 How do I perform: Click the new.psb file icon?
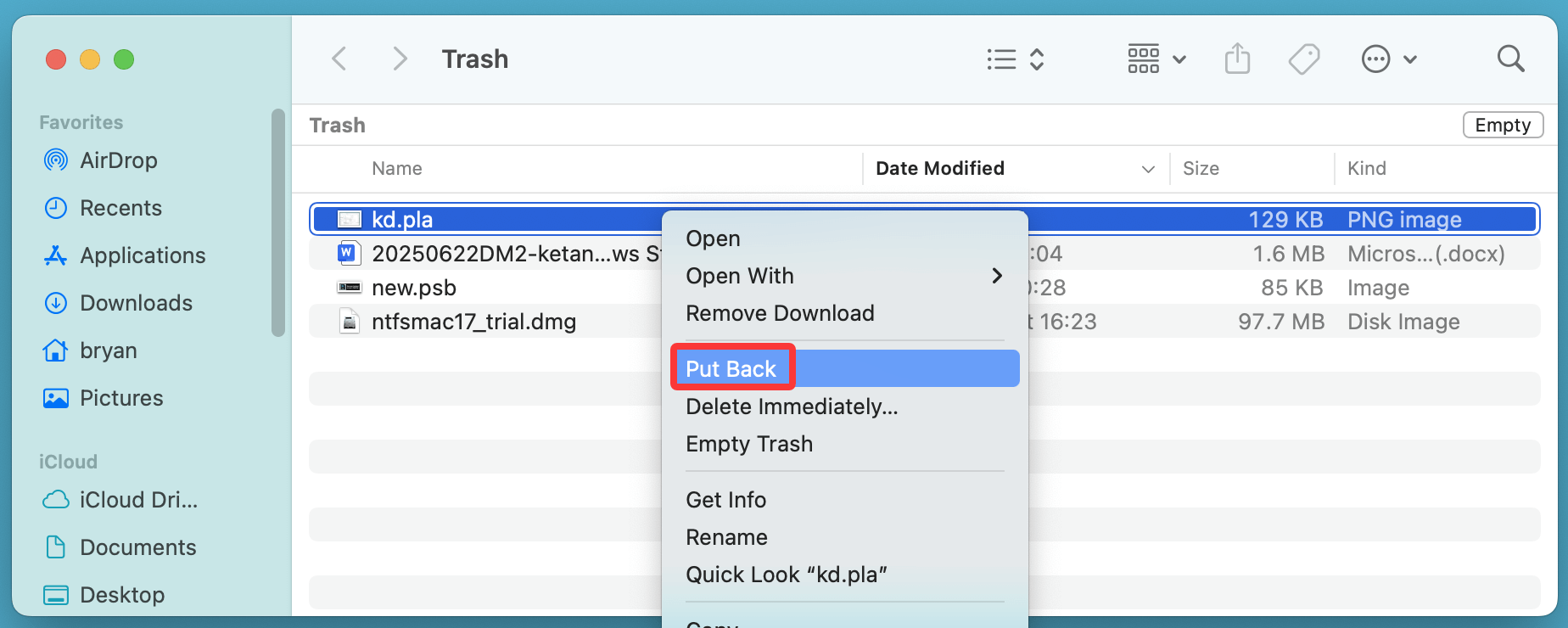coord(349,288)
